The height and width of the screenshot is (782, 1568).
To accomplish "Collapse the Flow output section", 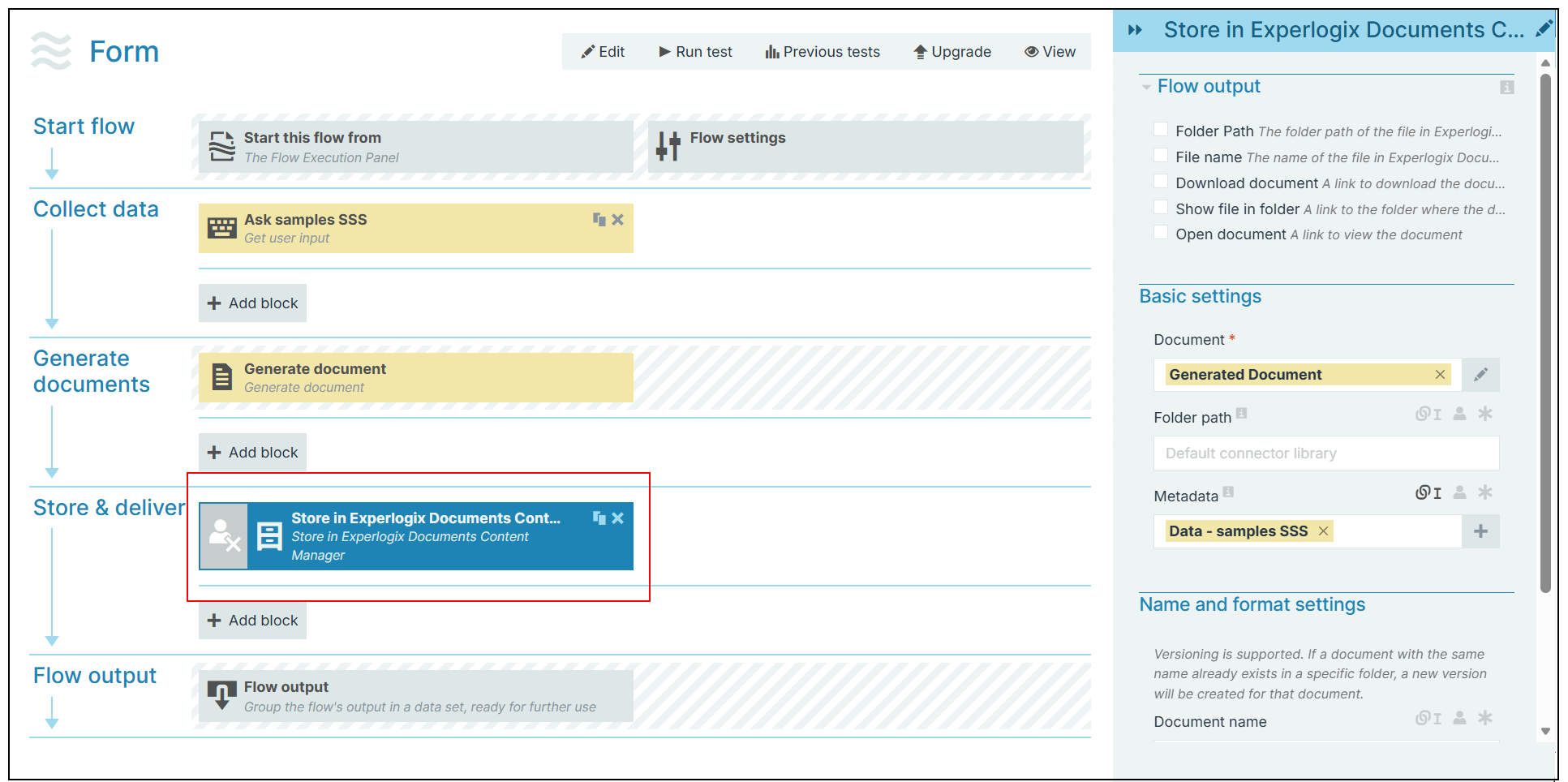I will tap(1146, 87).
